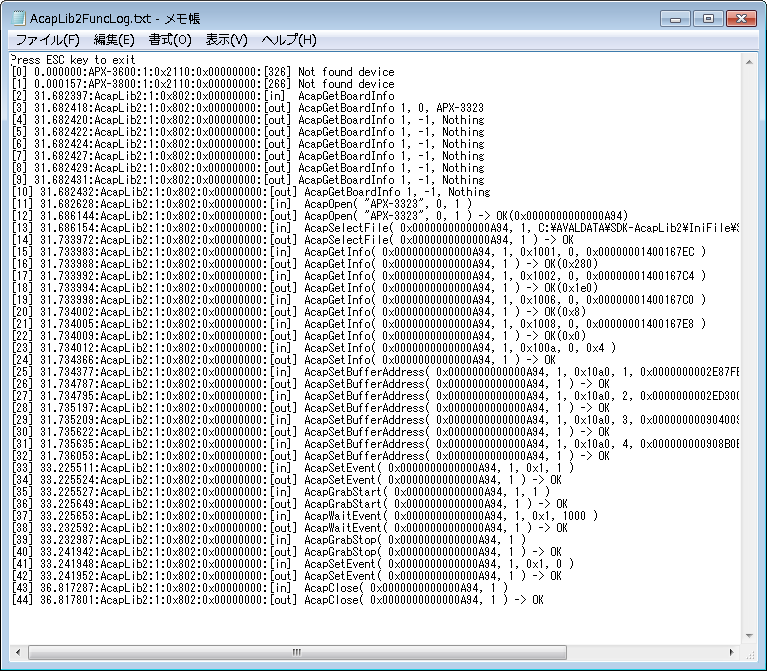Click 'OK(0x280)' on line [16]

pyautogui.click(x=571, y=264)
